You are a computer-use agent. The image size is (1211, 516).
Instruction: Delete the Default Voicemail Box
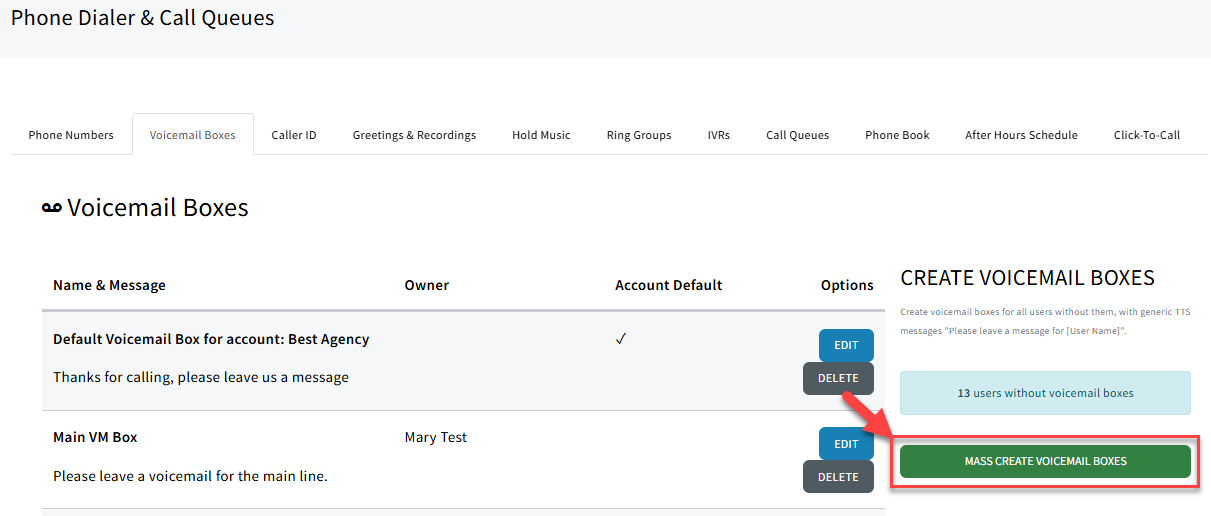coord(838,378)
